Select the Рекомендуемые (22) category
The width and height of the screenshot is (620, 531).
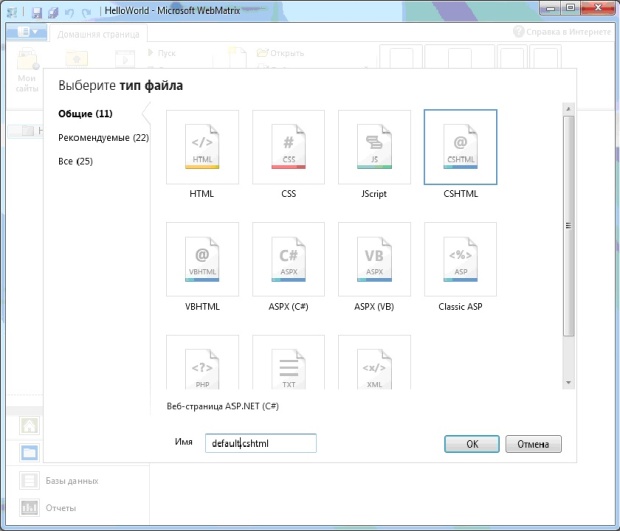pyautogui.click(x=104, y=138)
